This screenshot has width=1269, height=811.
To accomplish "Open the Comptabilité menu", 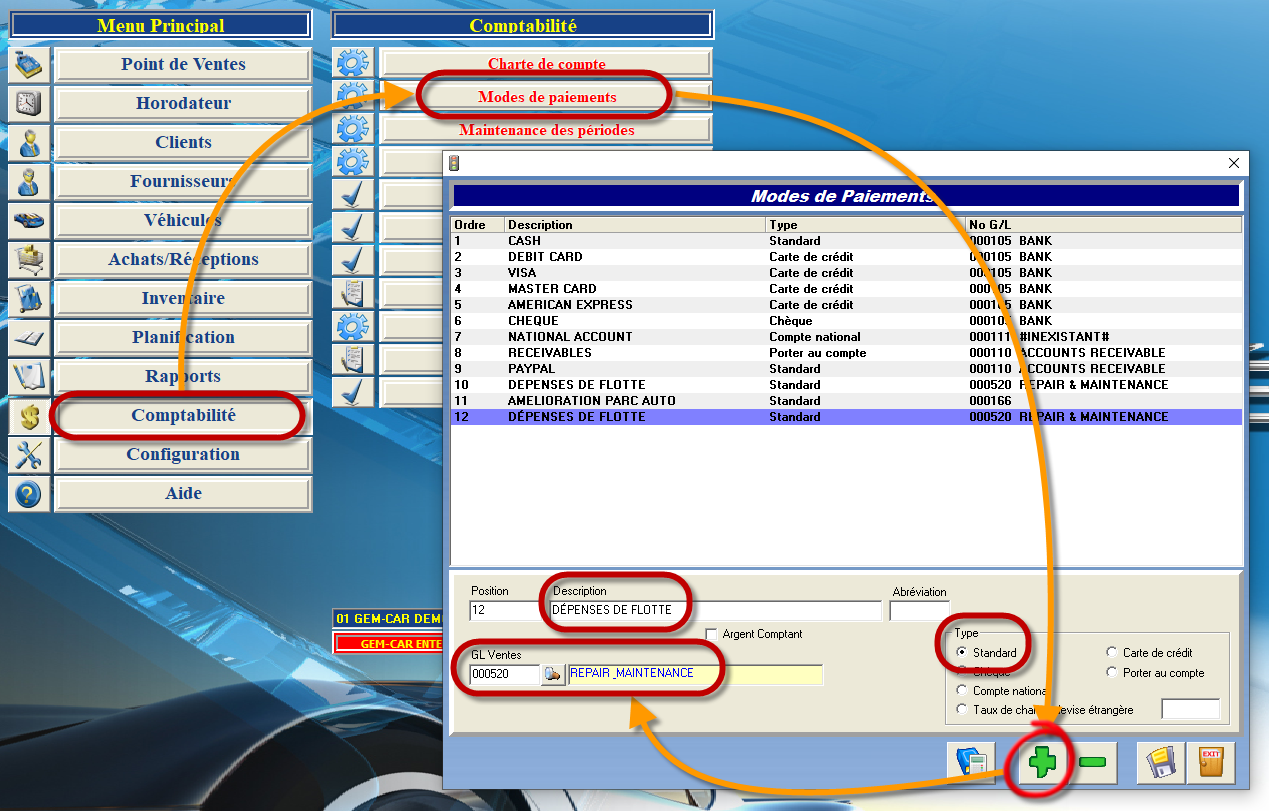I will click(x=183, y=415).
